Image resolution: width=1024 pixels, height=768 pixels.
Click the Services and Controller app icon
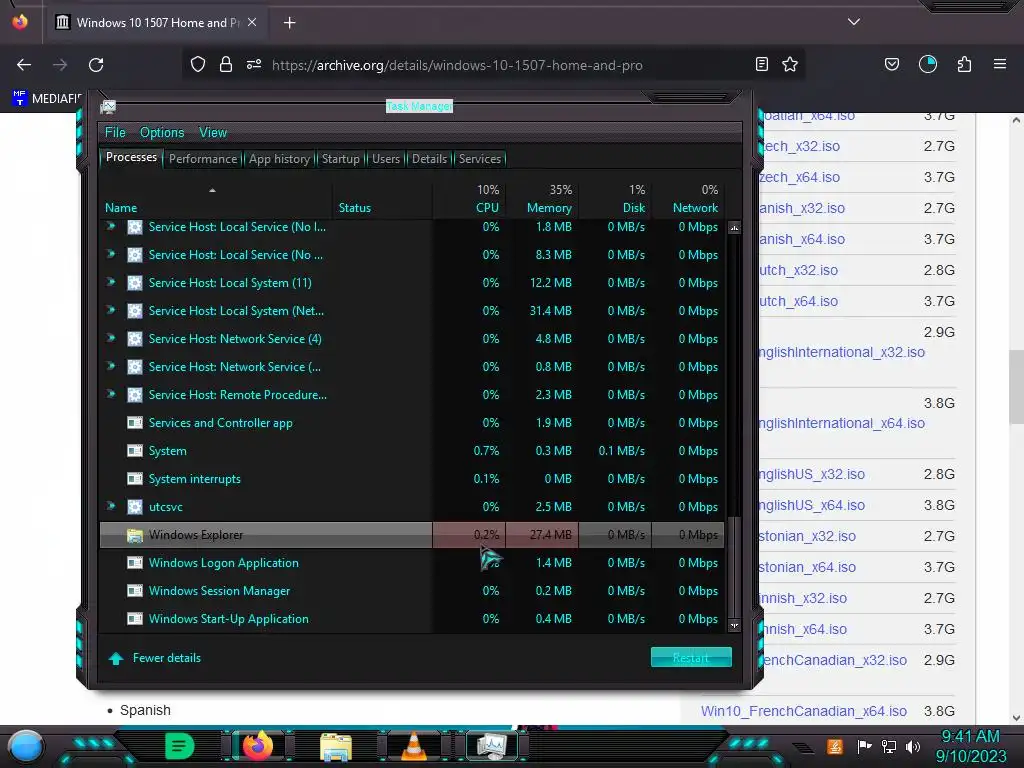(135, 423)
